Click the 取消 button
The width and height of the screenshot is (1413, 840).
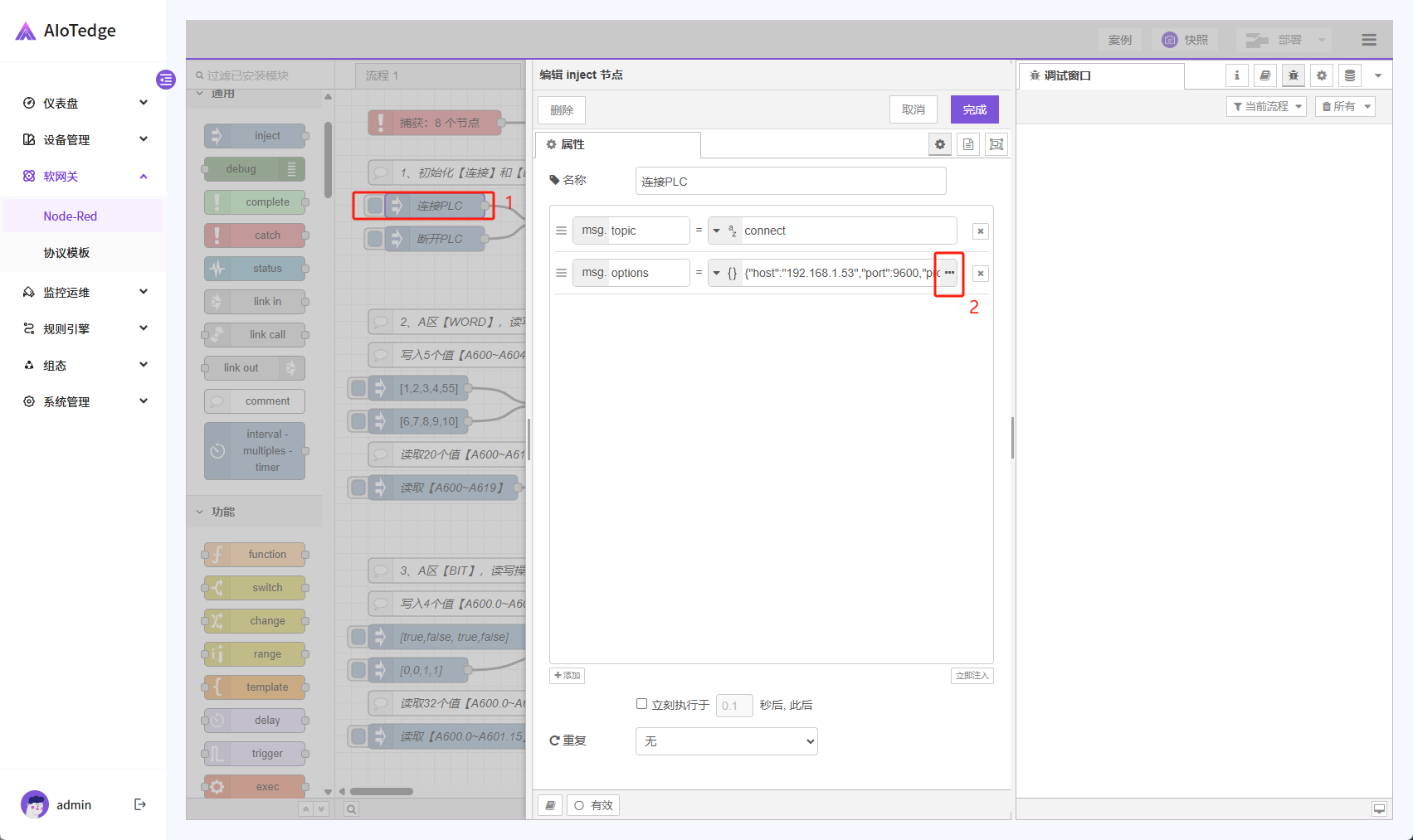tap(913, 109)
